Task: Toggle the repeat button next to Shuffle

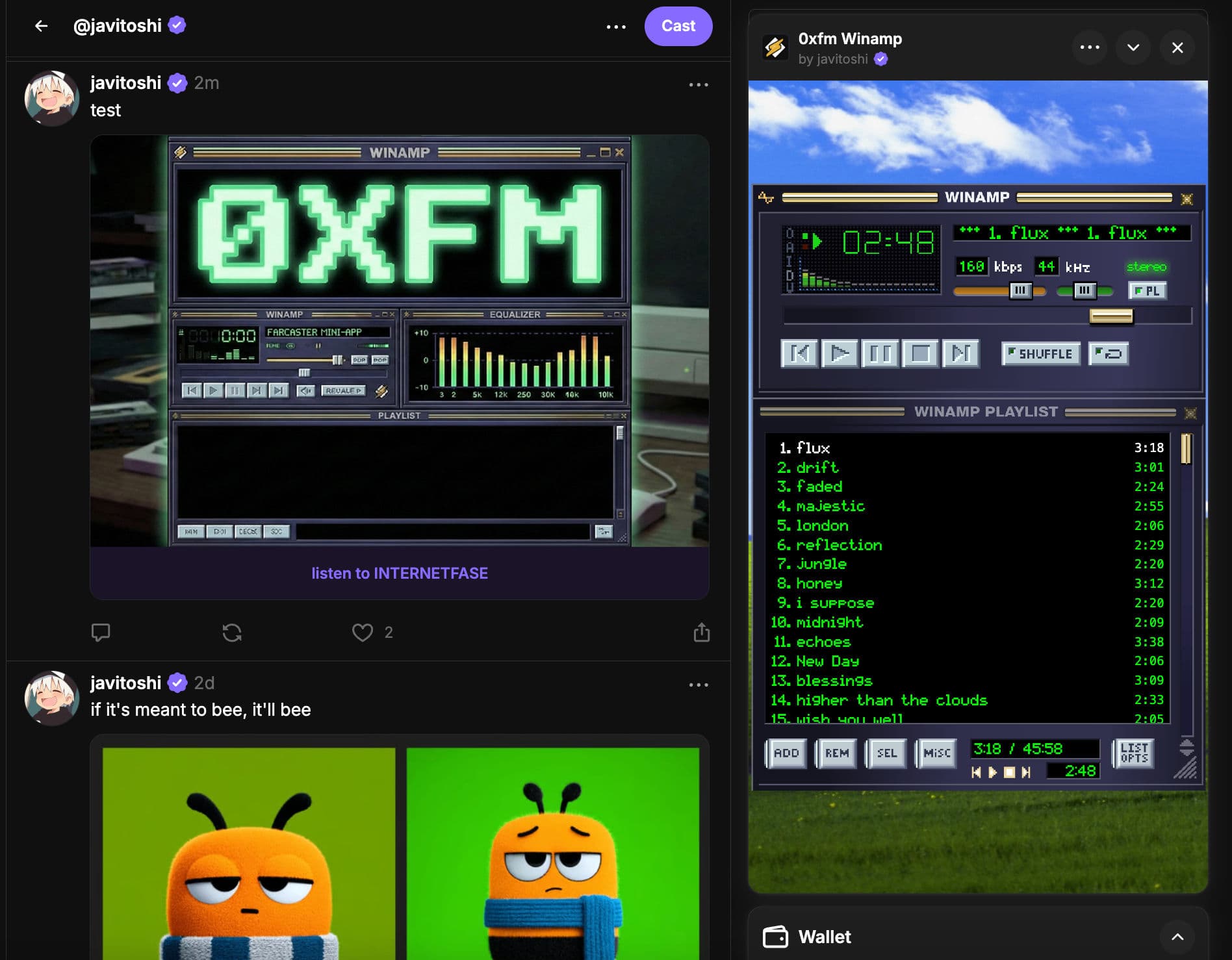Action: click(x=1109, y=354)
